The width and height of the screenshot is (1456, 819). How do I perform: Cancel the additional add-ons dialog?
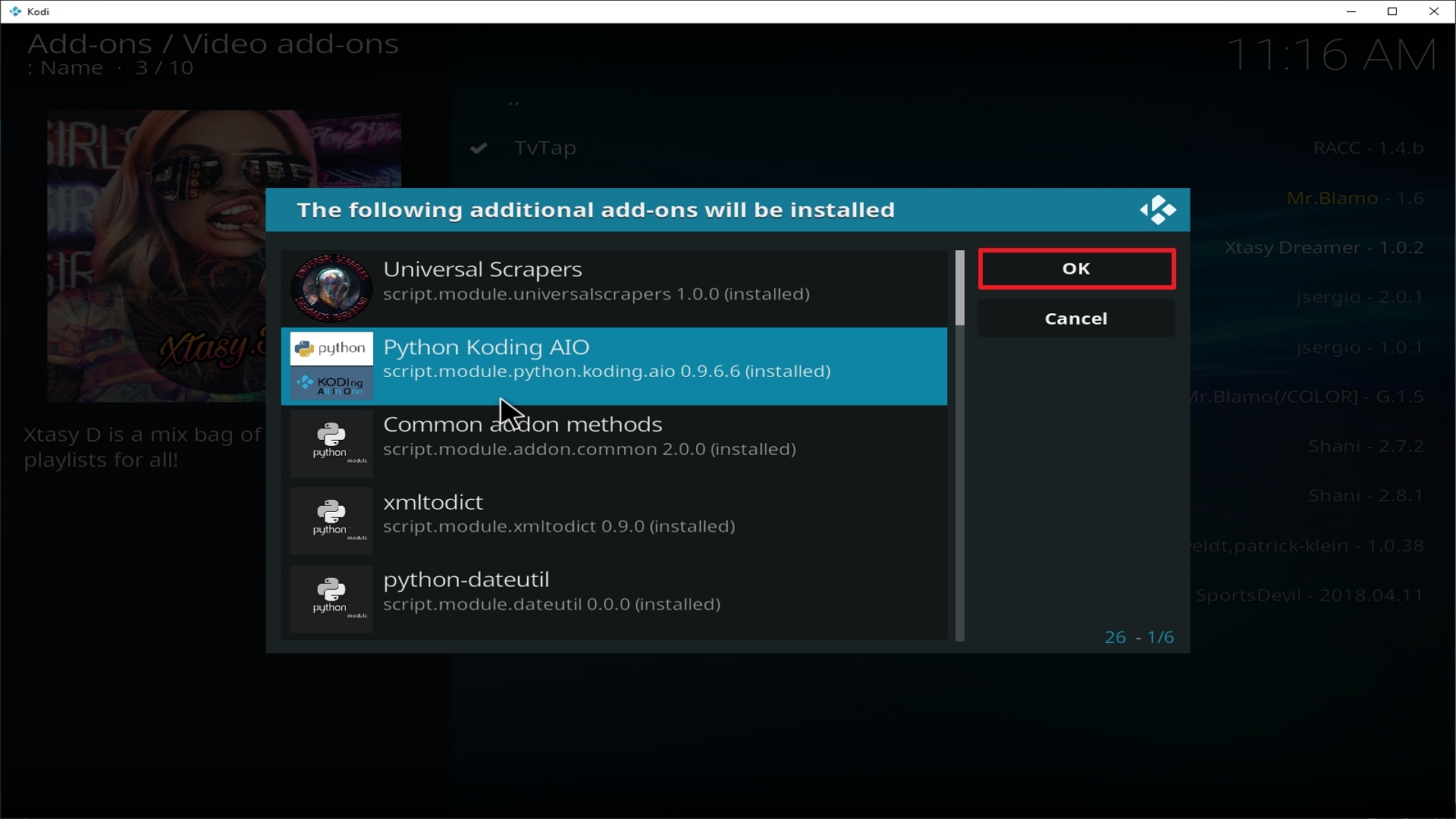point(1076,318)
